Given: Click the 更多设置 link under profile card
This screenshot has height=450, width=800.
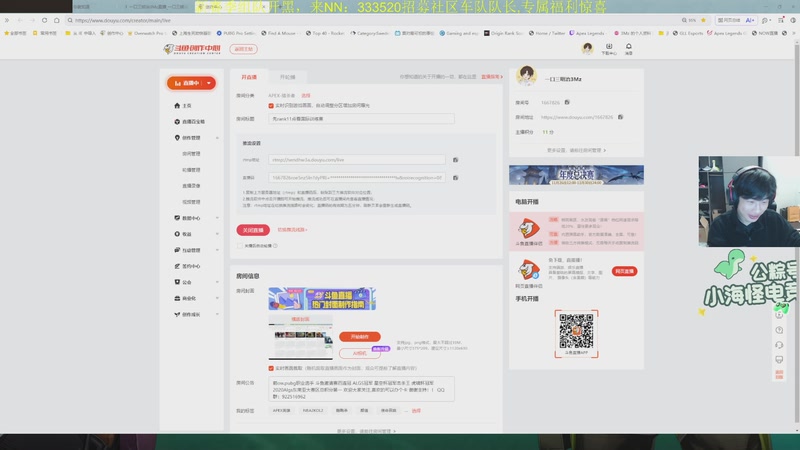Looking at the screenshot, I should 576,151.
